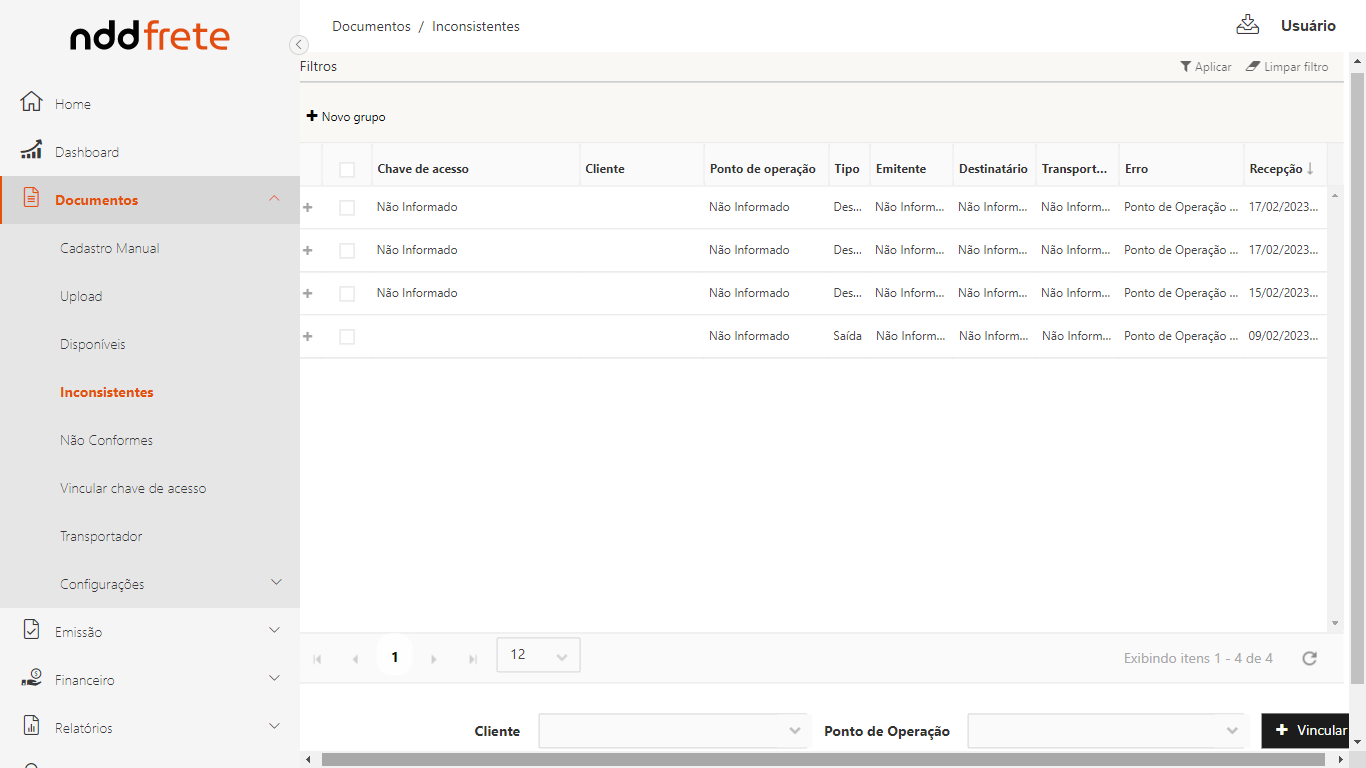Viewport: 1366px width, 768px height.
Task: Click the Emissão document check icon
Action: pyautogui.click(x=31, y=631)
